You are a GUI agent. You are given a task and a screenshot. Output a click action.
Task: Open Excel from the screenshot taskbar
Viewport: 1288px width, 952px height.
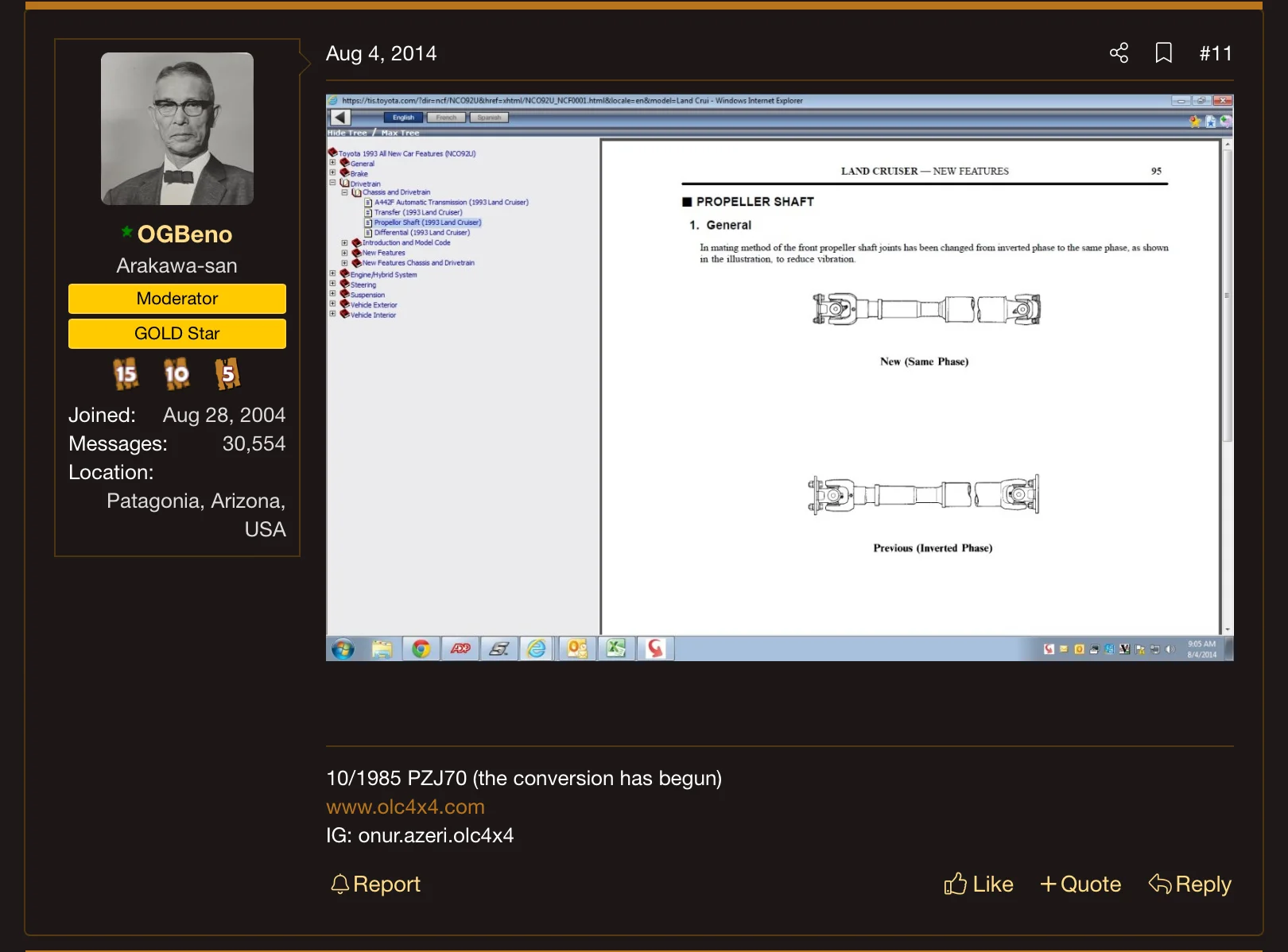coord(616,649)
